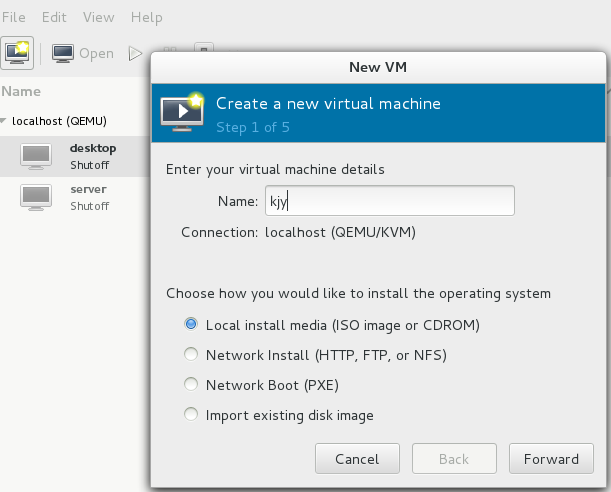This screenshot has height=492, width=611.
Task: Click the server VM monitor icon
Action: [36, 197]
